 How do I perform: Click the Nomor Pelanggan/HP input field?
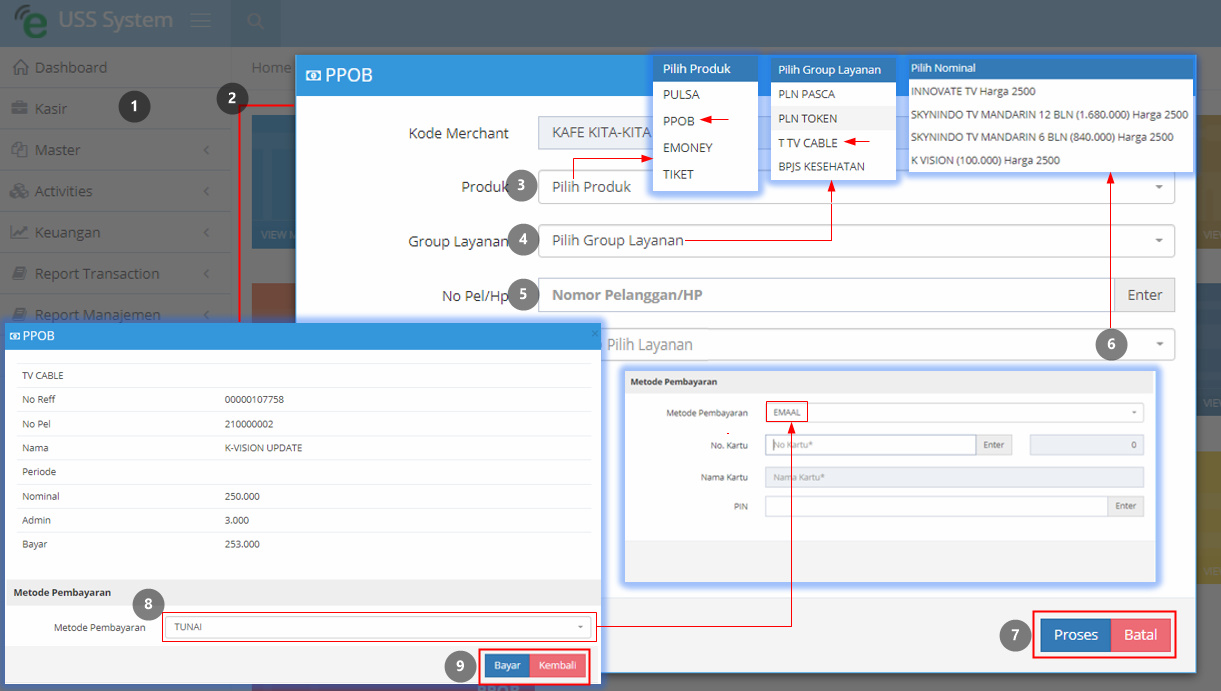(826, 295)
